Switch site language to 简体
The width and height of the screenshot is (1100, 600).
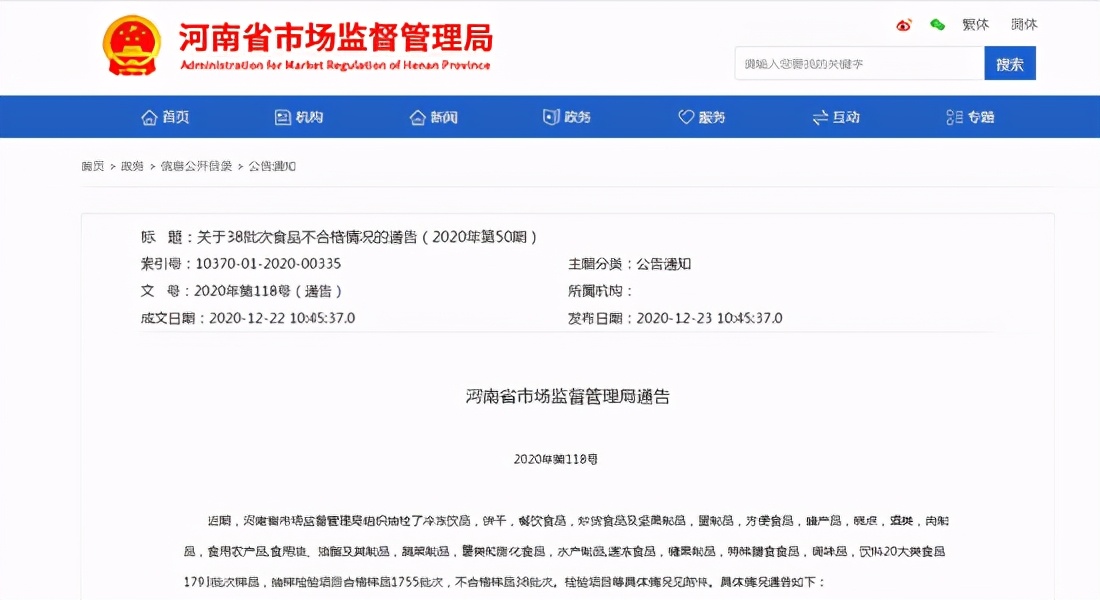click(x=1023, y=25)
